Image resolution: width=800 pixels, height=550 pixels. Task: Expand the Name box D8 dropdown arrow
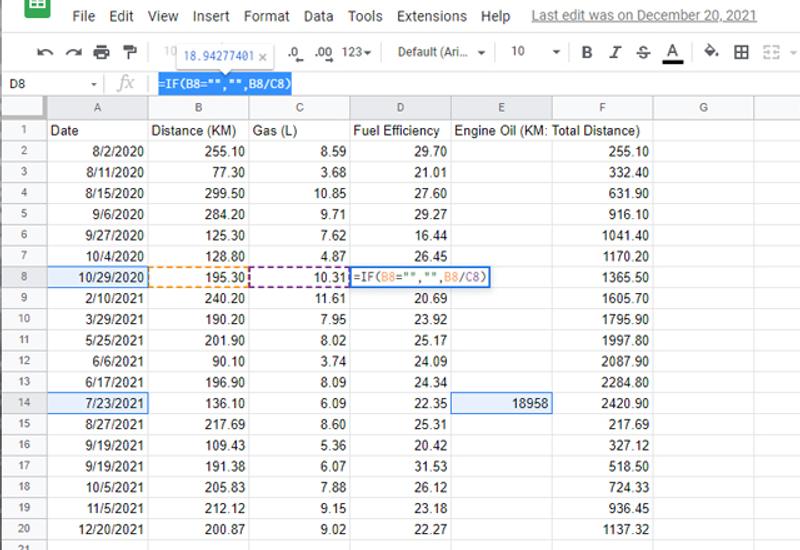[94, 84]
